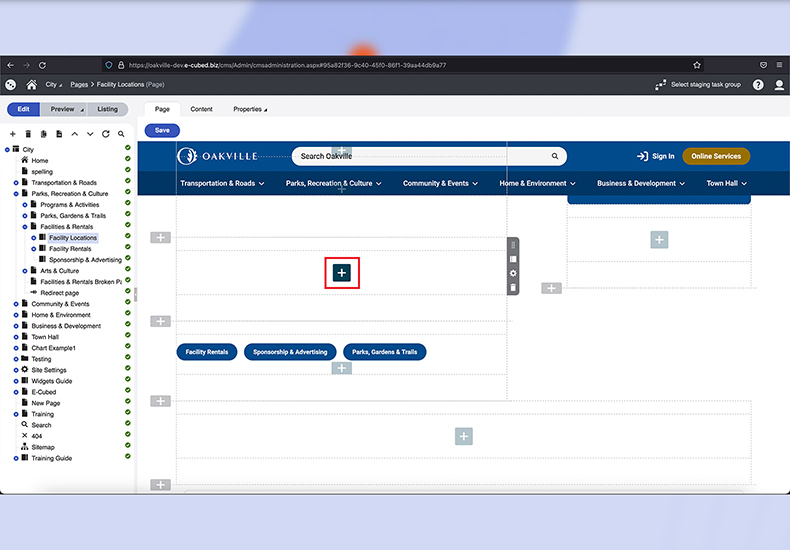Click the blue Save button
The height and width of the screenshot is (550, 790).
coord(162,130)
